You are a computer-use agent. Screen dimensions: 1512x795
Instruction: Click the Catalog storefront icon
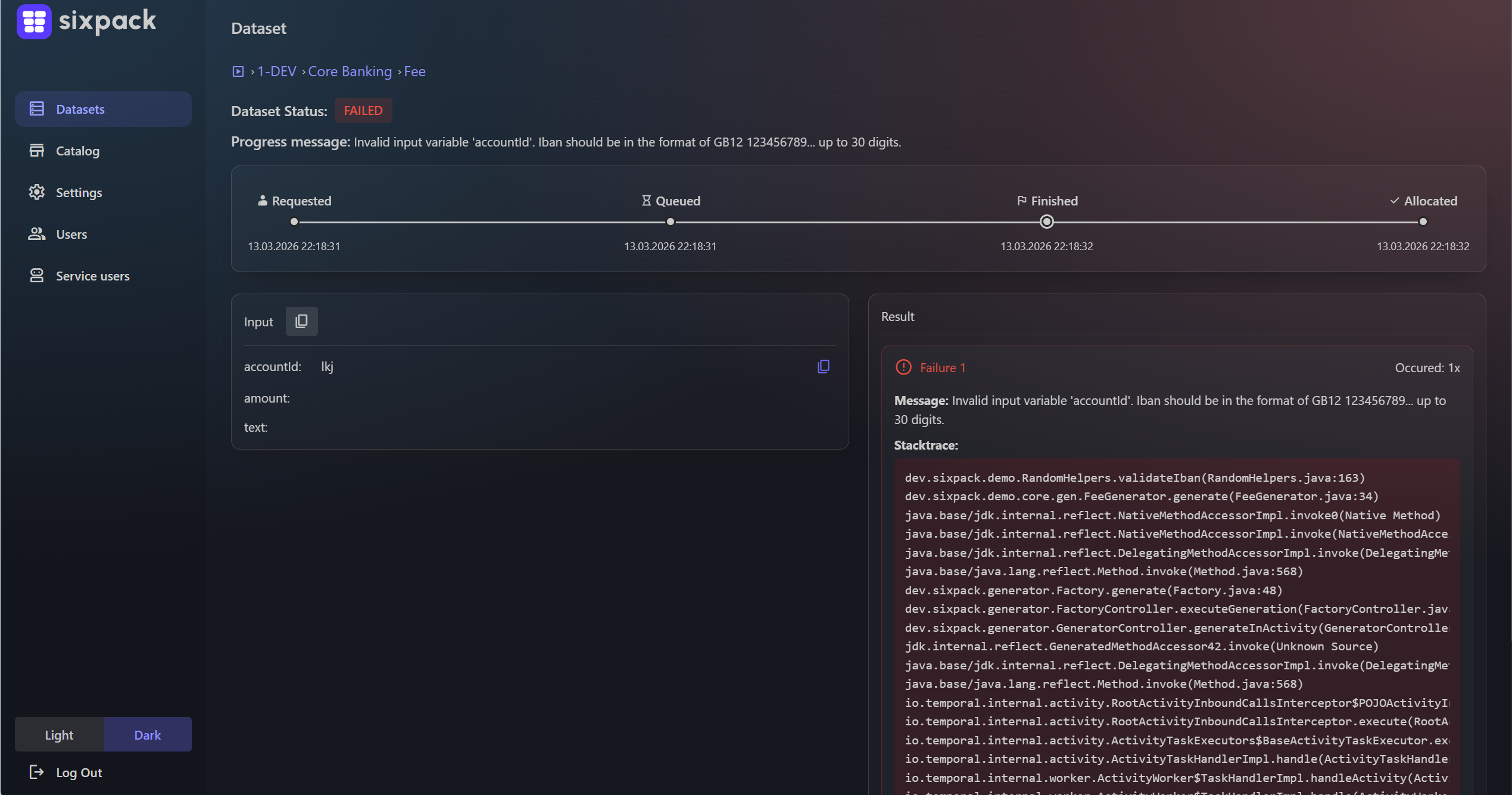(x=37, y=151)
